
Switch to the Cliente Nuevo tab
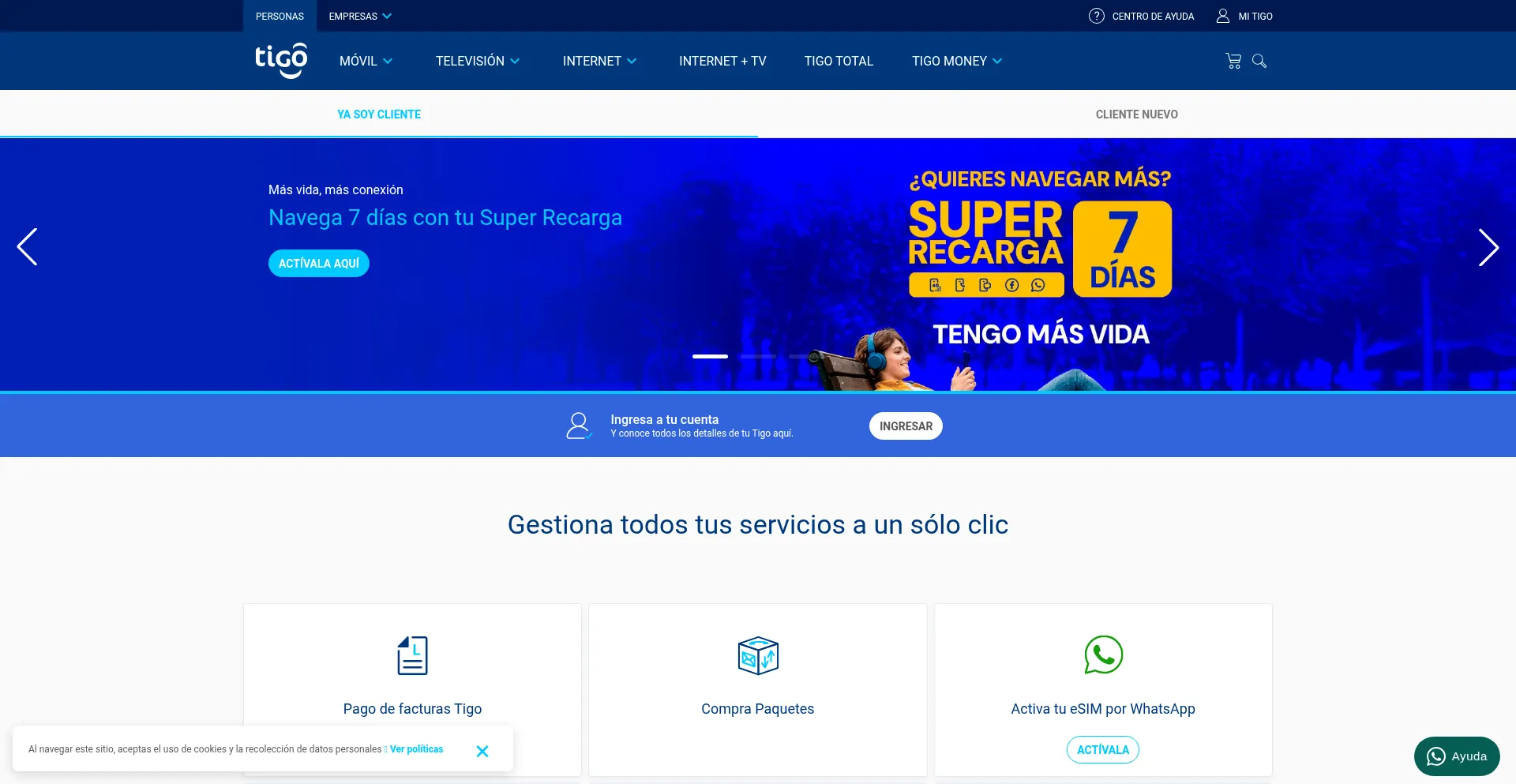(x=1136, y=114)
